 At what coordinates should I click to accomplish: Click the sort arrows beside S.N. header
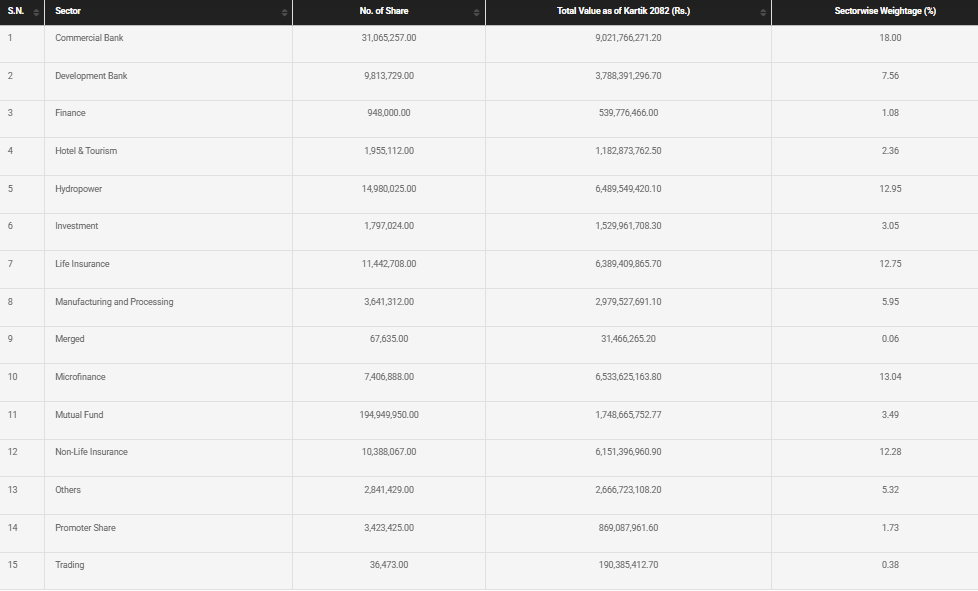36,12
